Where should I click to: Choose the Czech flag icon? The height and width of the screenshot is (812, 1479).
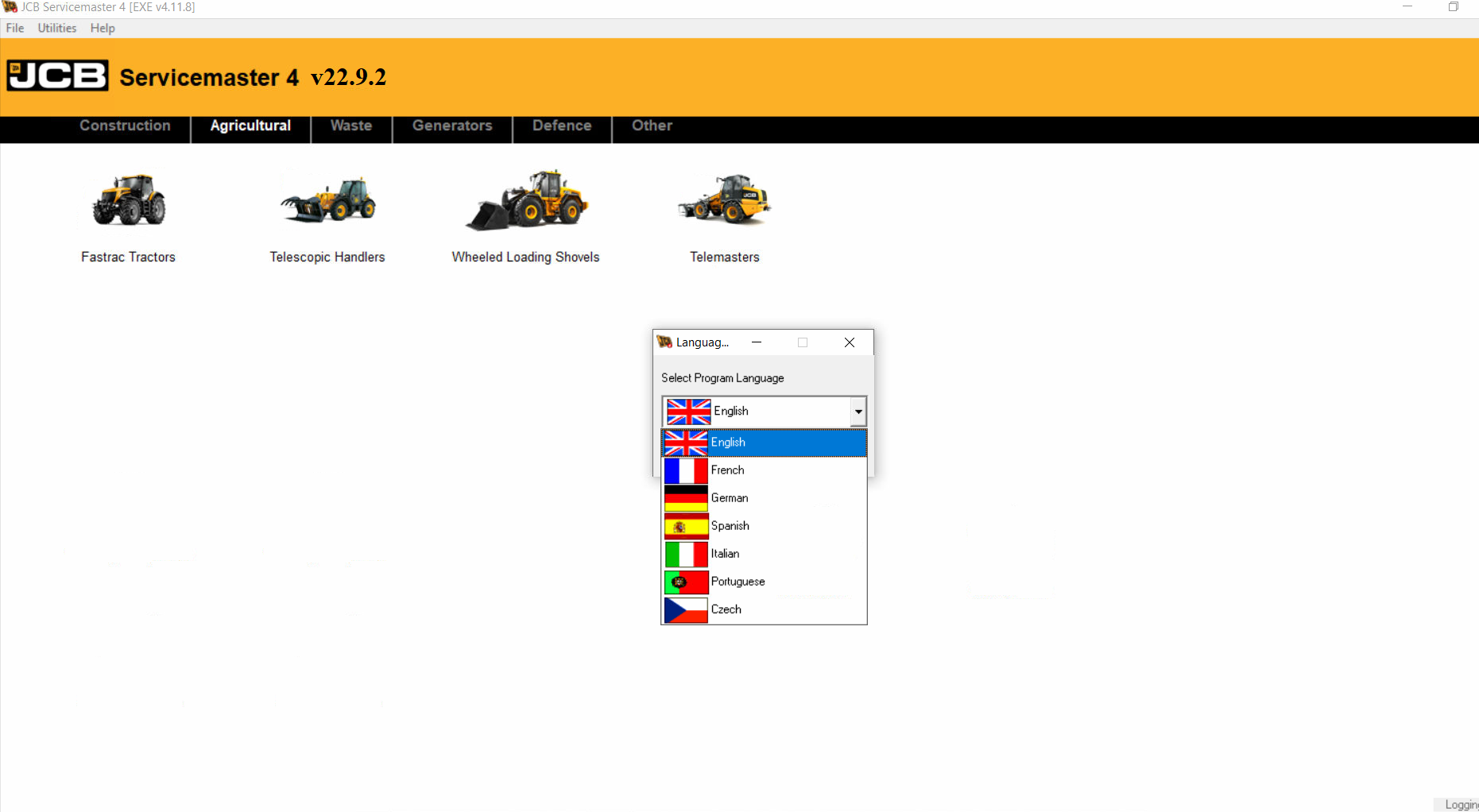point(686,609)
